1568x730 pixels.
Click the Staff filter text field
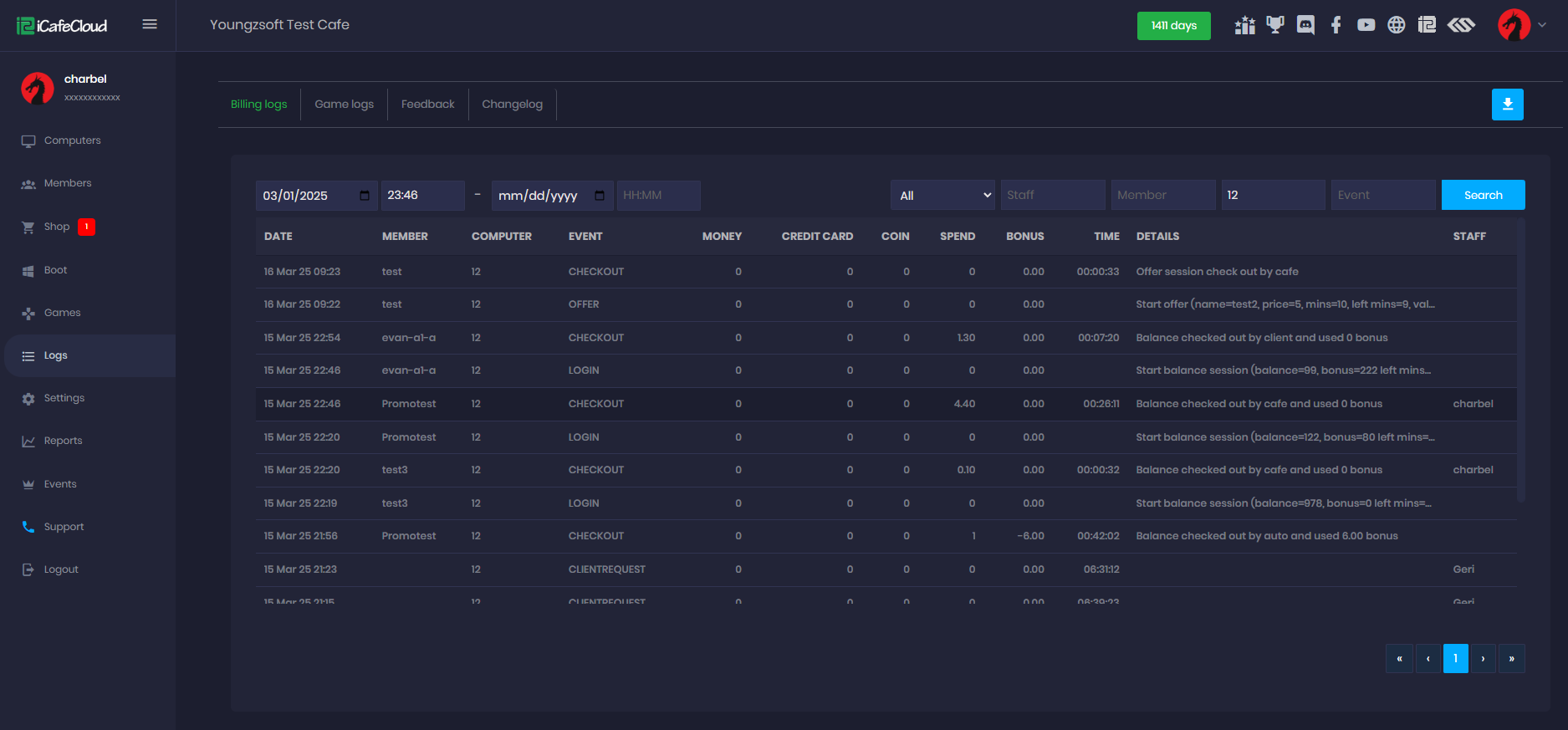(1052, 196)
